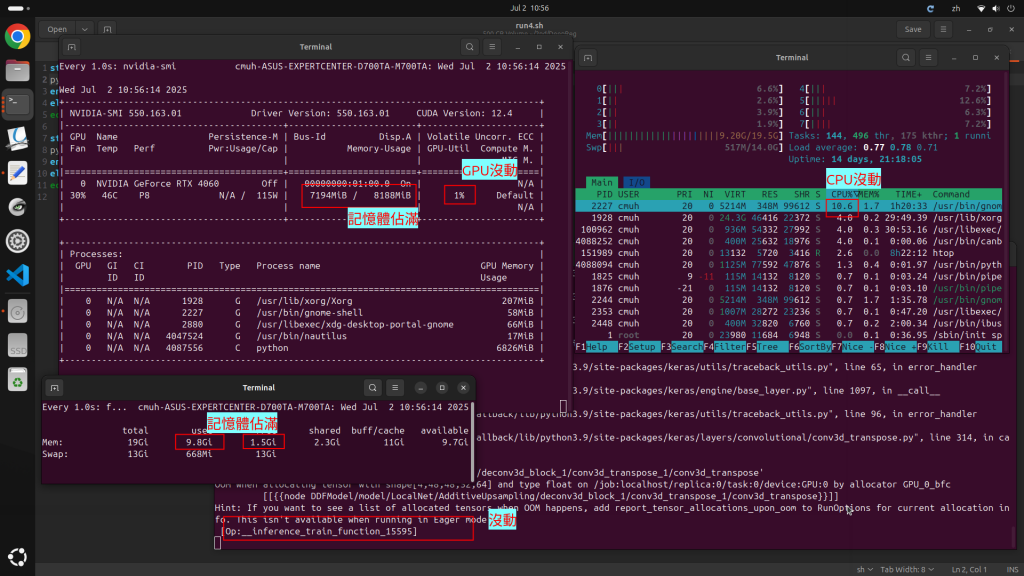
Task: Launch Visual Studio Code from the dock
Action: (x=17, y=275)
